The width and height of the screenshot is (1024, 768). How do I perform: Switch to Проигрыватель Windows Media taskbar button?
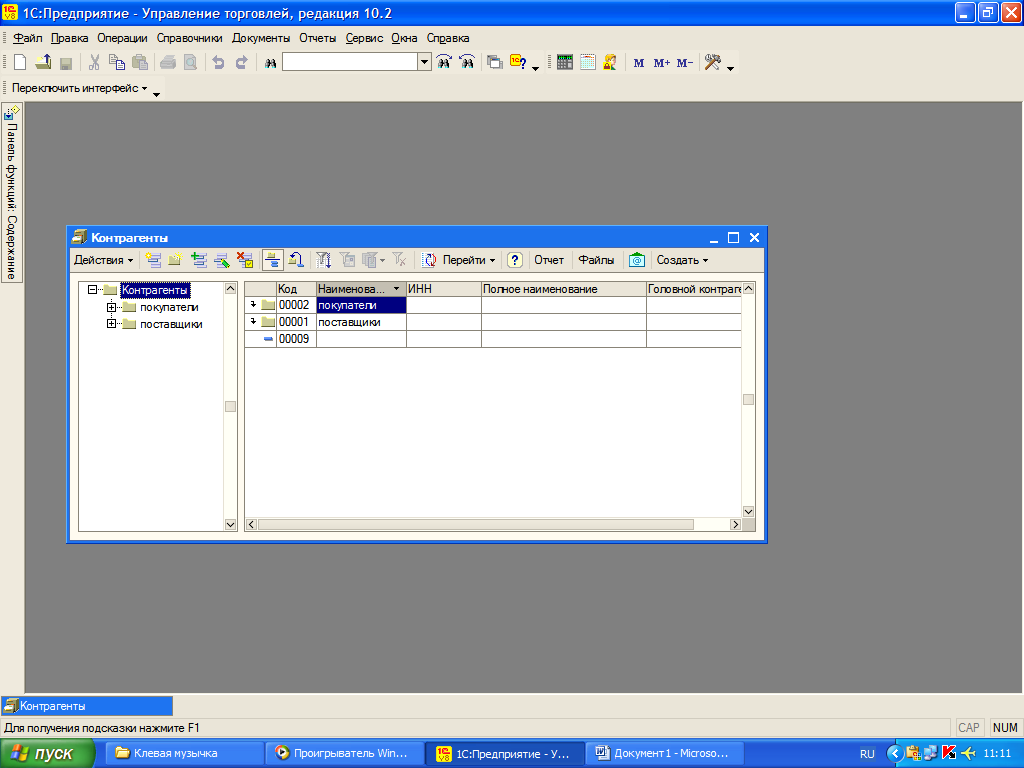(344, 754)
